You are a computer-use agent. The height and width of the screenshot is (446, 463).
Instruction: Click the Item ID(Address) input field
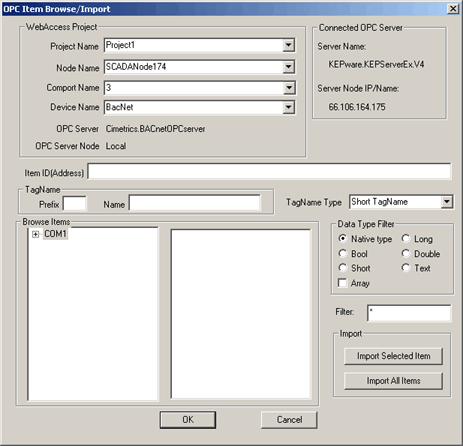click(x=269, y=171)
